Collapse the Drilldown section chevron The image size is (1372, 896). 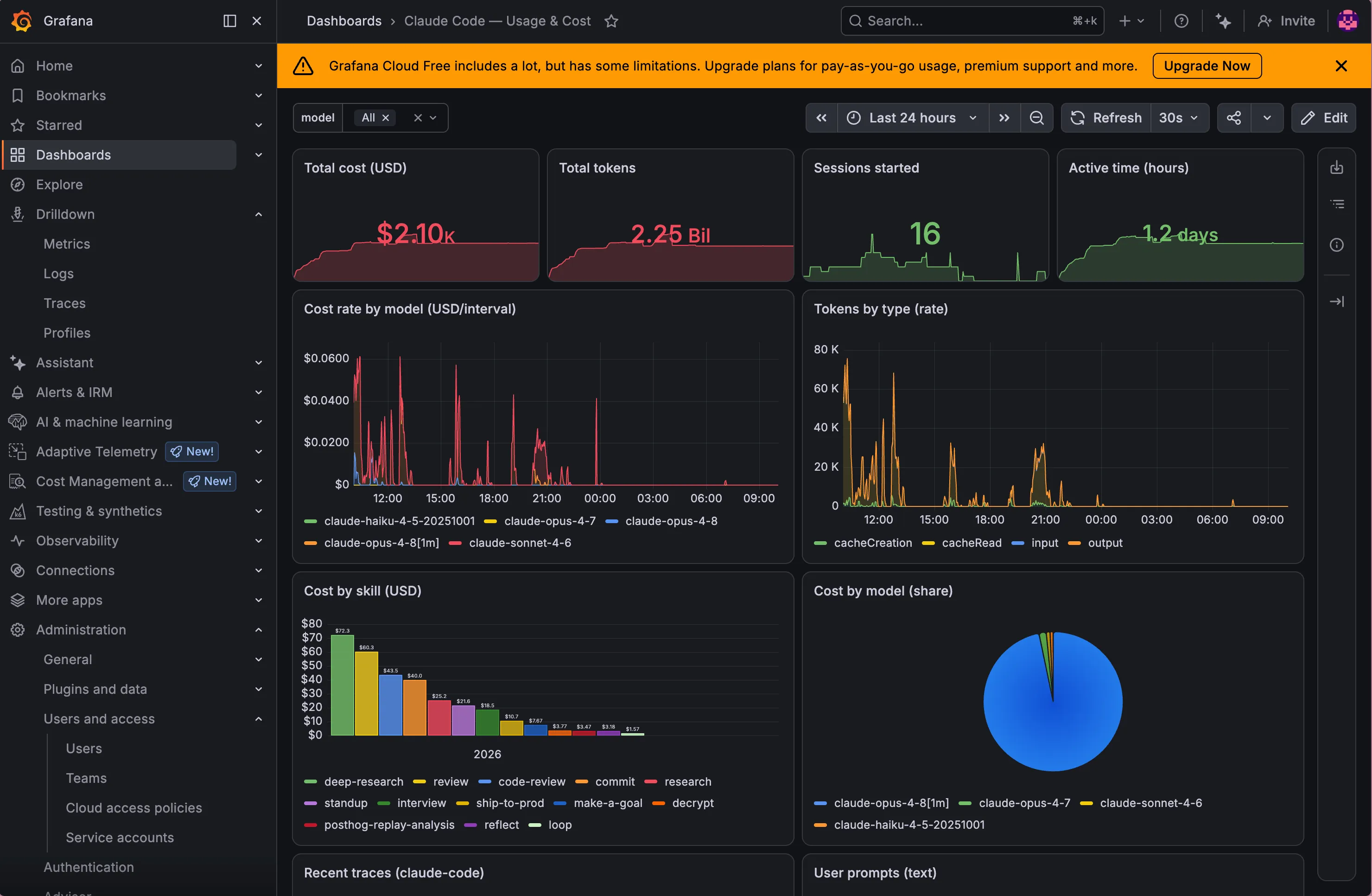click(258, 215)
